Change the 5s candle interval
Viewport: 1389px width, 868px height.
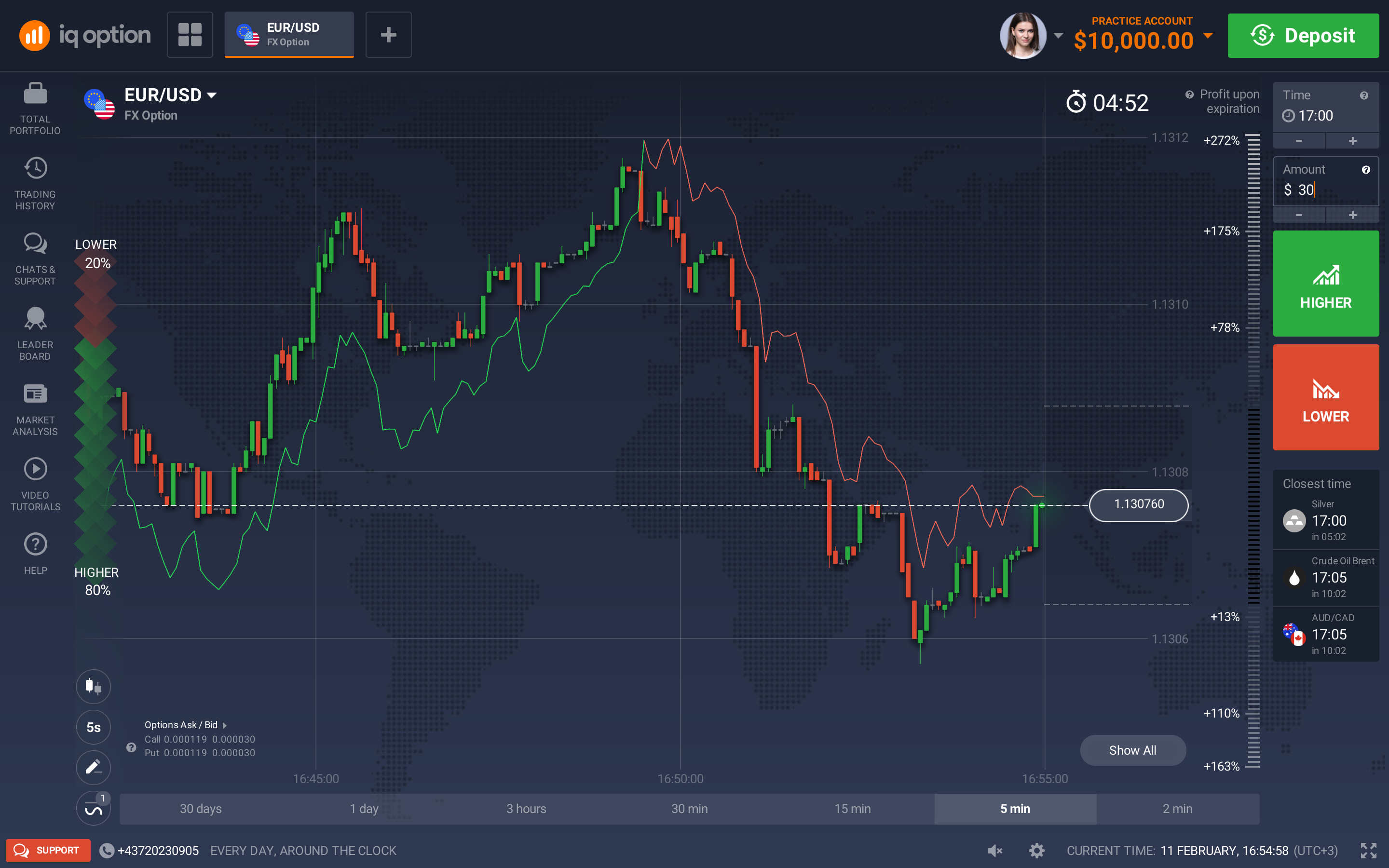pyautogui.click(x=94, y=727)
